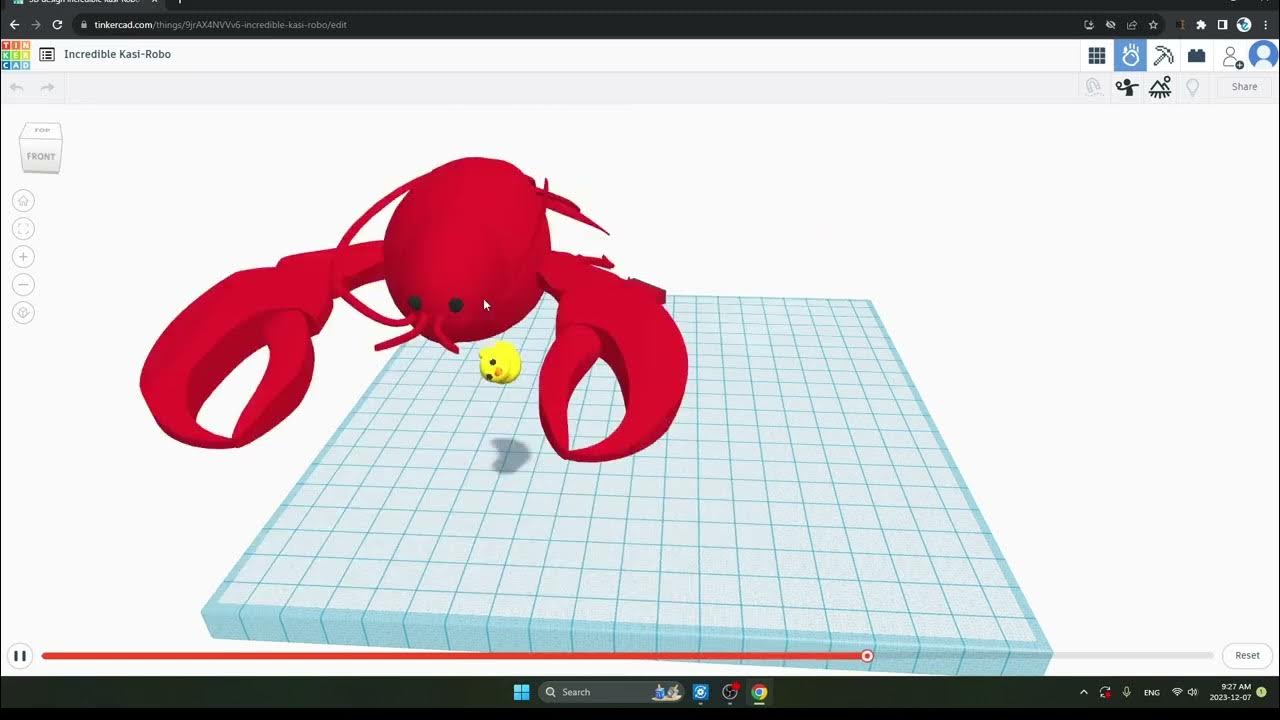Switch the ENG input language

pos(1152,692)
